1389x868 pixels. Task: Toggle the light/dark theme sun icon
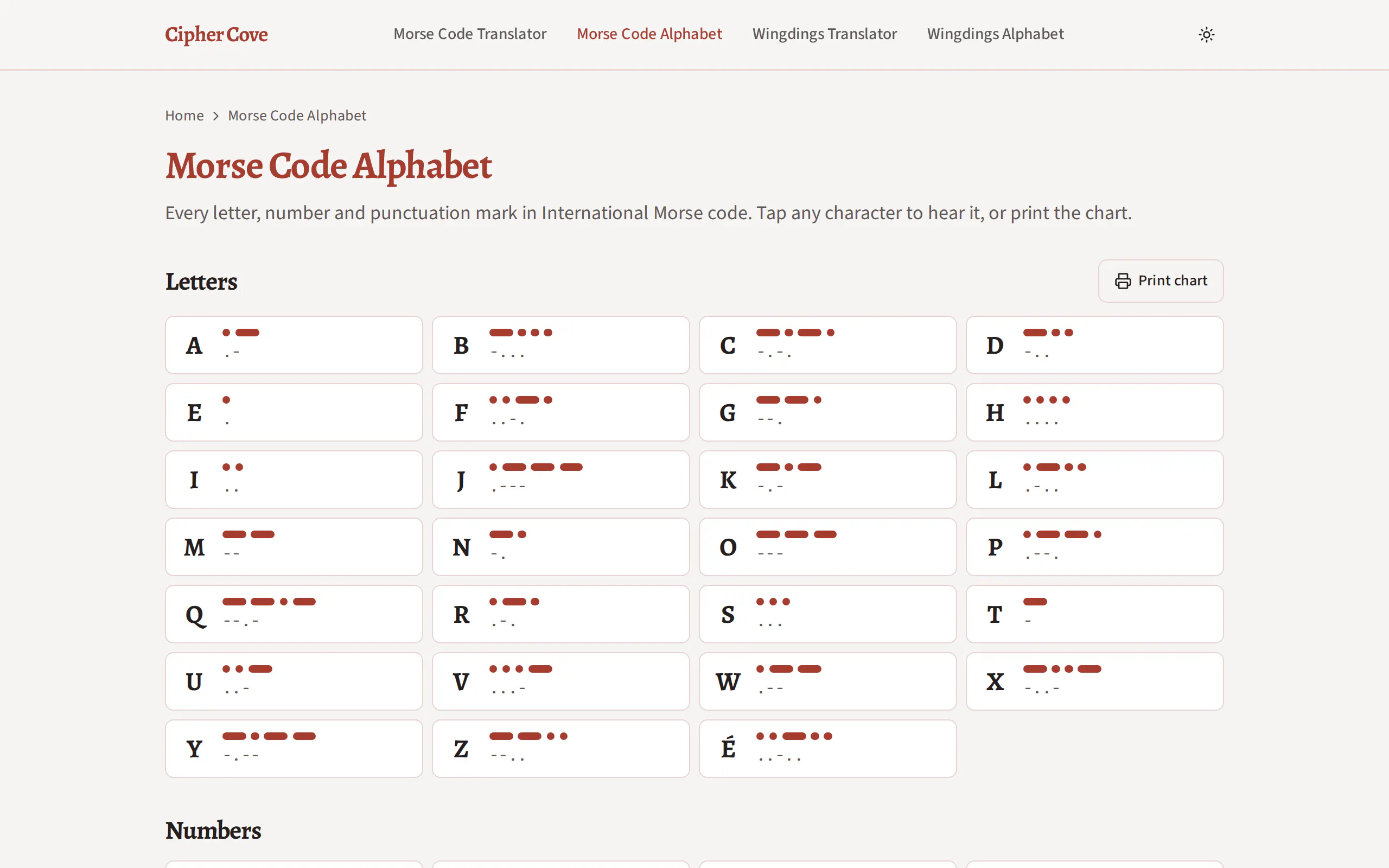[x=1207, y=34]
